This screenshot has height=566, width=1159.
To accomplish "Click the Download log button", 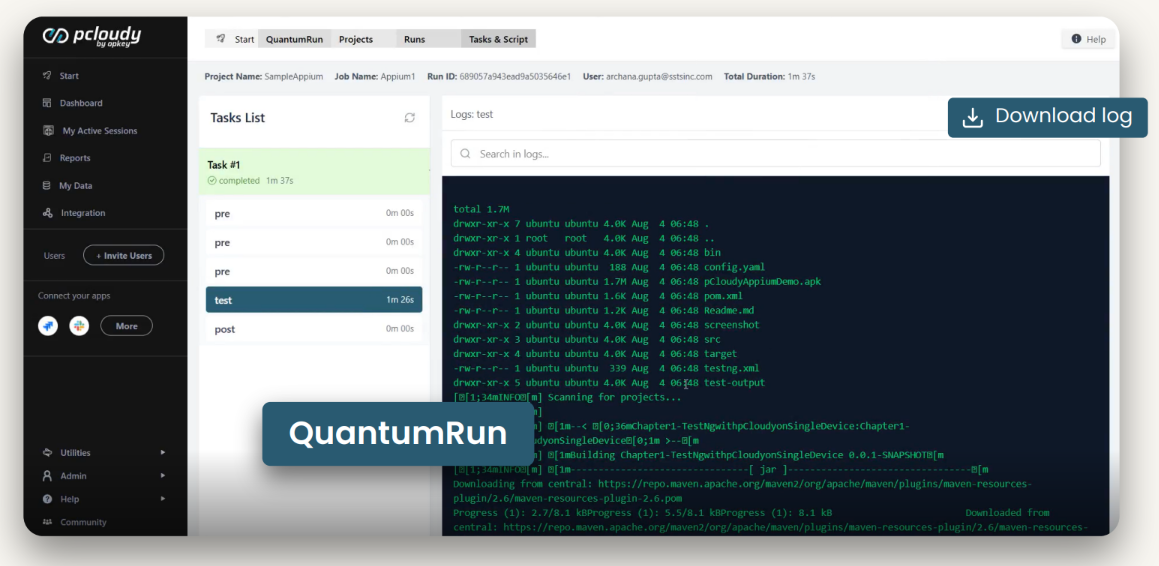I will [x=1047, y=117].
